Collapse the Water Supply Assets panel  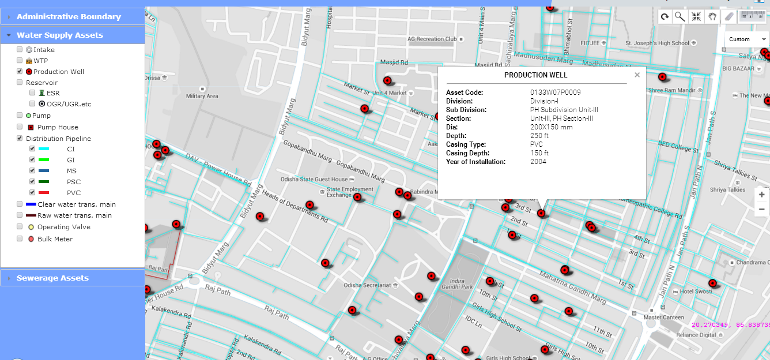pyautogui.click(x=72, y=35)
